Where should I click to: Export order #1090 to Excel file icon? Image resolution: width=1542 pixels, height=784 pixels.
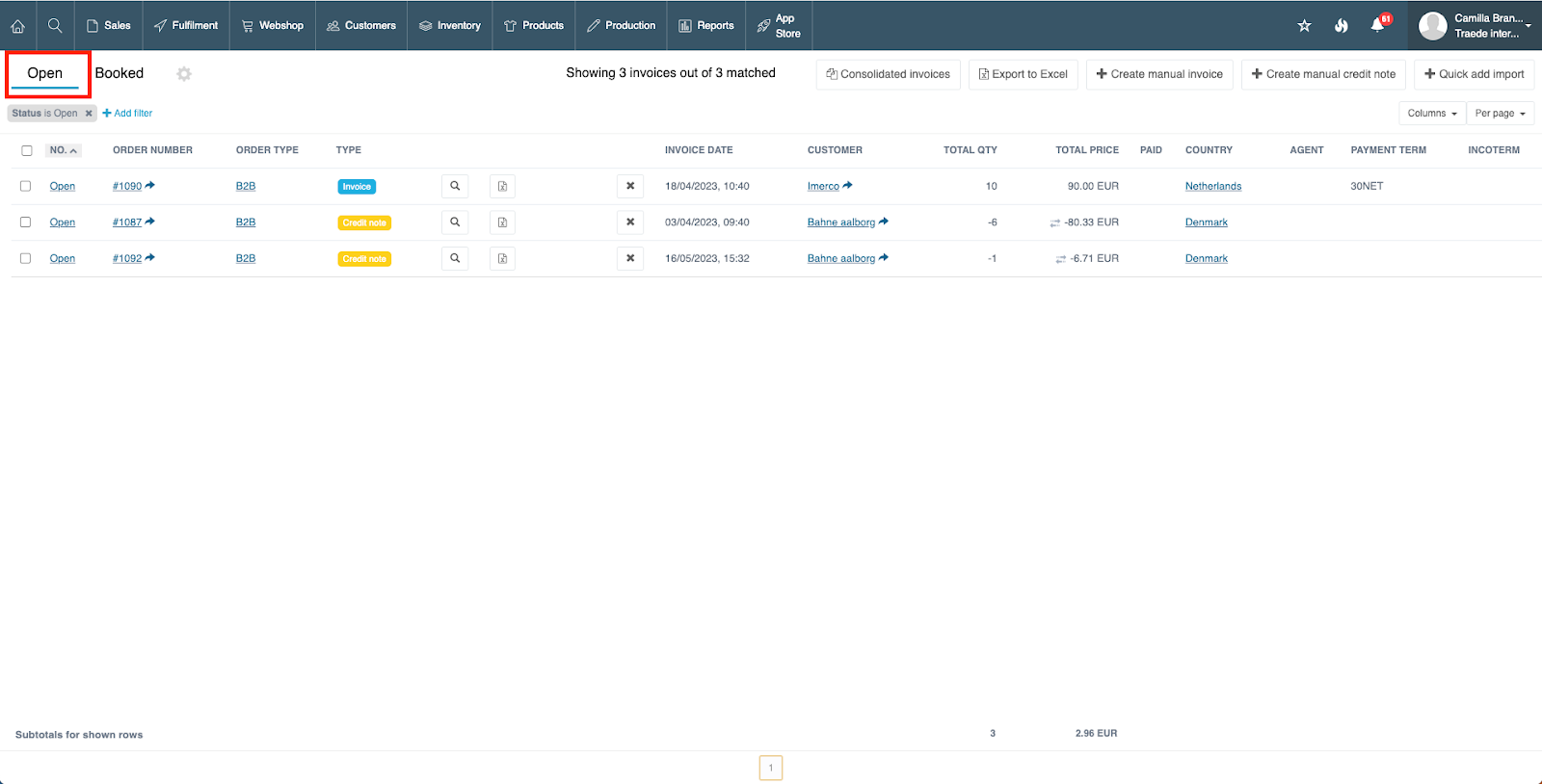pyautogui.click(x=502, y=186)
